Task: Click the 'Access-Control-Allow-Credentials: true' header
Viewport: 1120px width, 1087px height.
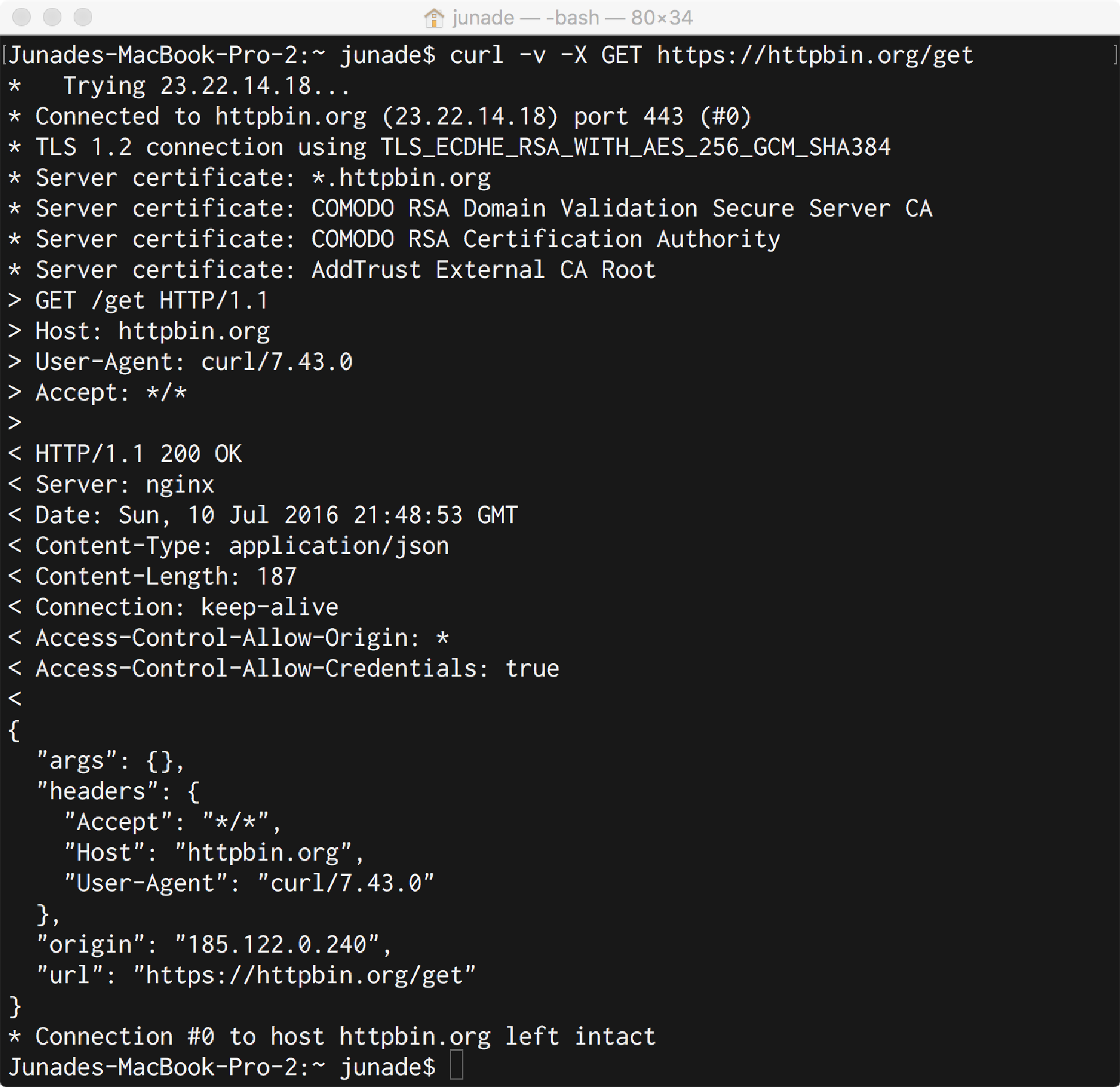Action: pos(298,668)
